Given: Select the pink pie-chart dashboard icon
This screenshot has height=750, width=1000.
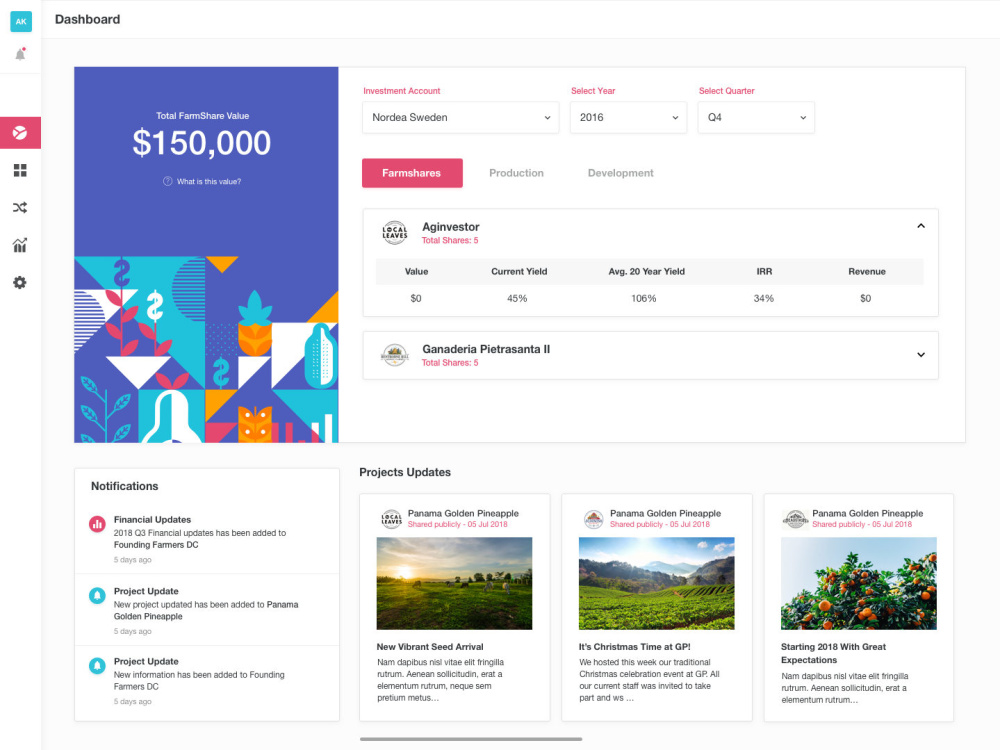Looking at the screenshot, I should (20, 132).
